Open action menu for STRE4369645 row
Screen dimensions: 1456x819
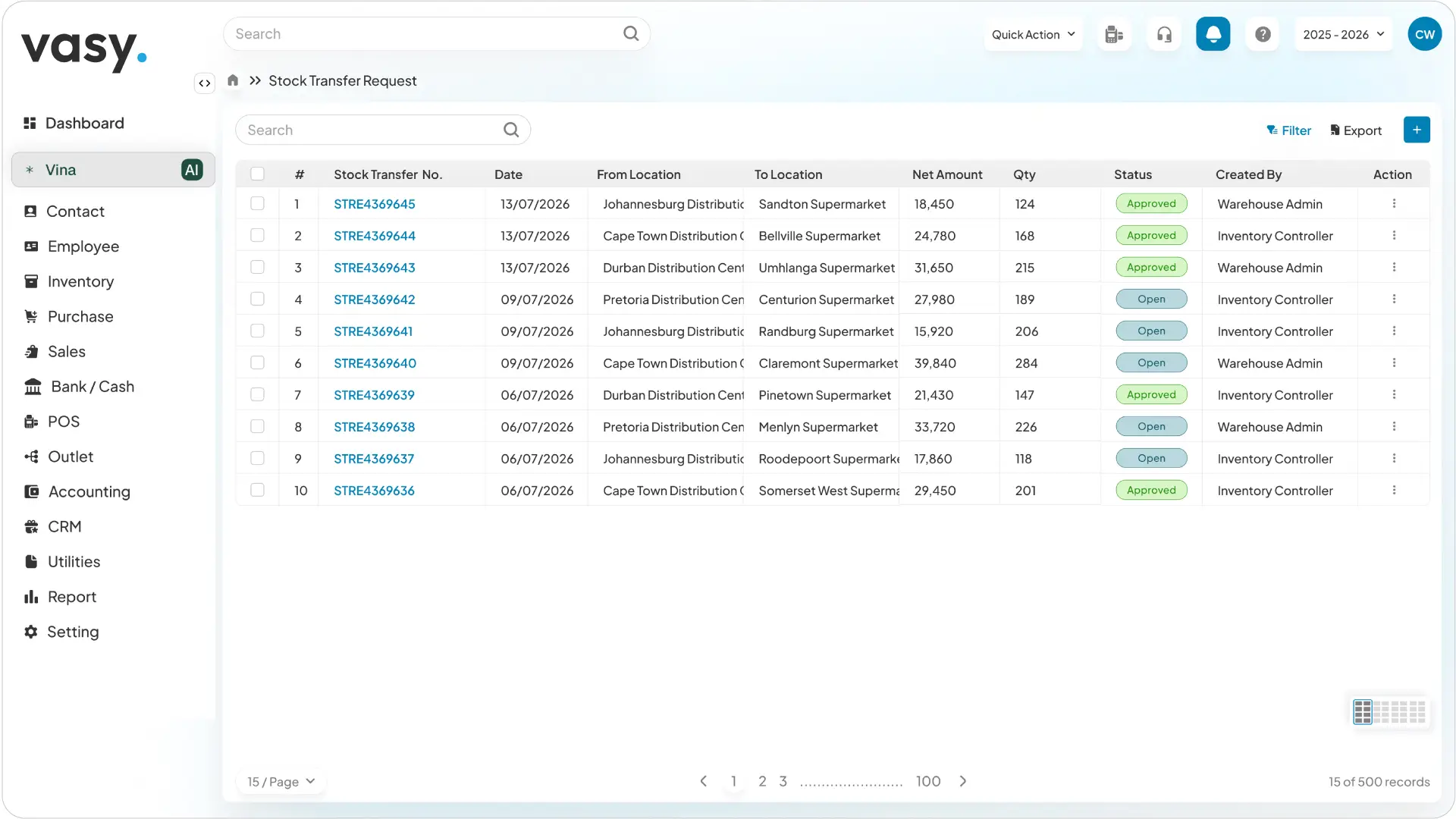click(1394, 204)
